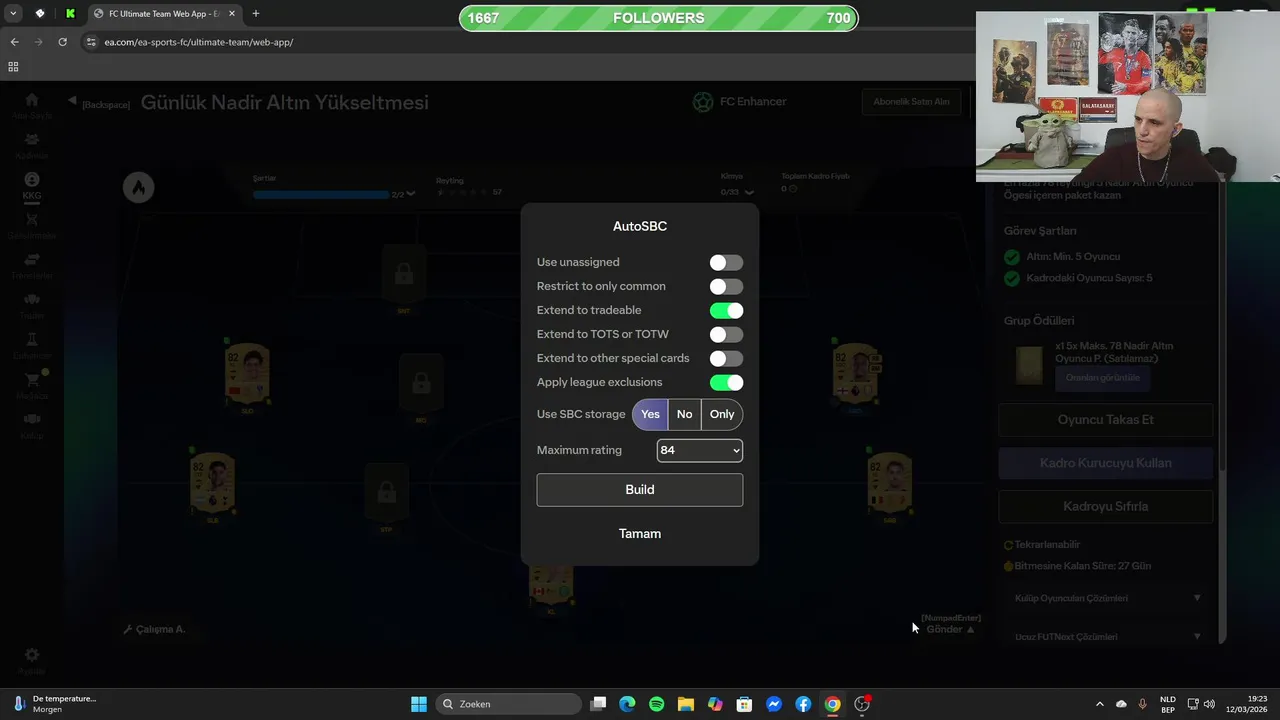Choose No for Use SBC storage
Screen dimensions: 1280x720
(684, 414)
